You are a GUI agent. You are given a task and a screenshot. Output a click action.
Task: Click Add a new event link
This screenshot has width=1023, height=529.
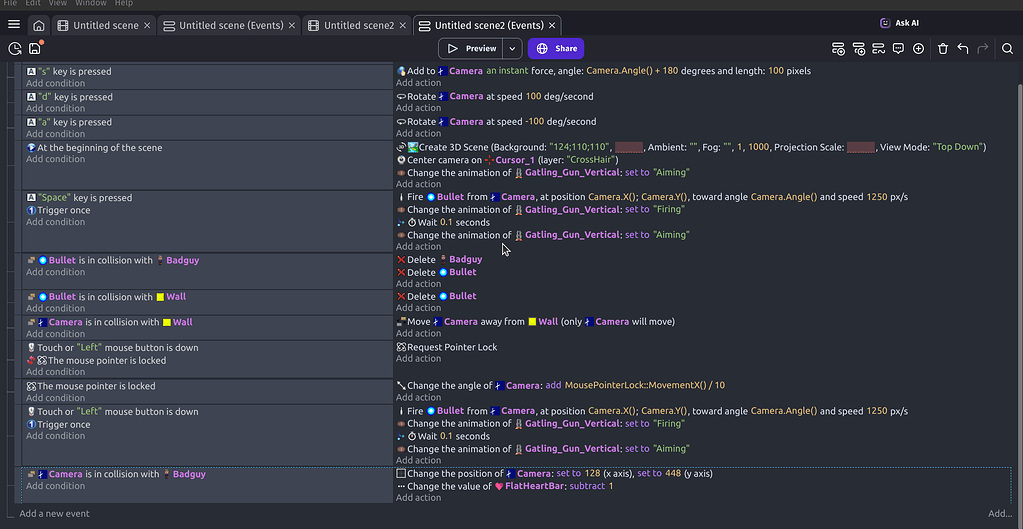point(55,513)
